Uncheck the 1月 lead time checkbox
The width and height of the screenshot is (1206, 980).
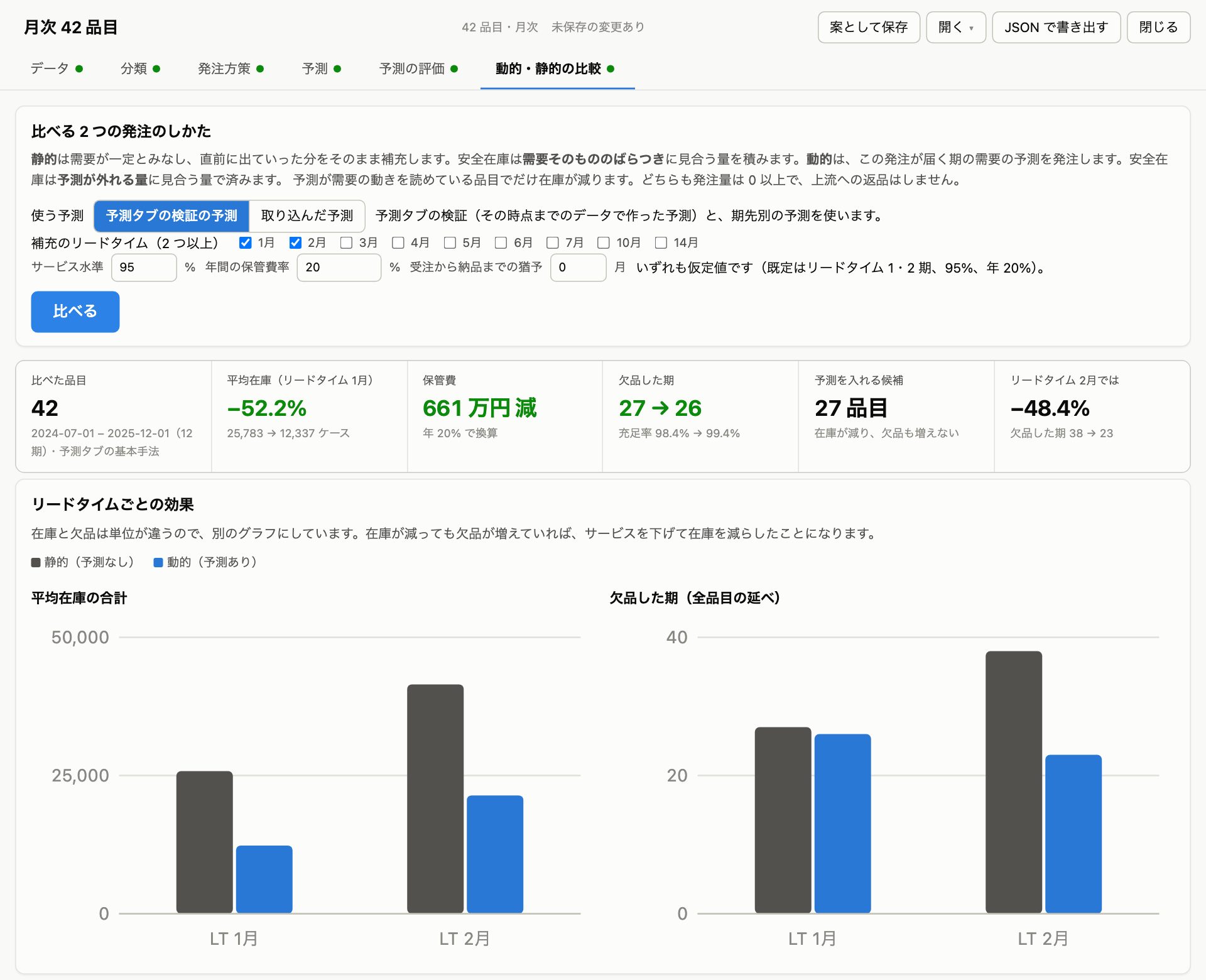[x=246, y=242]
